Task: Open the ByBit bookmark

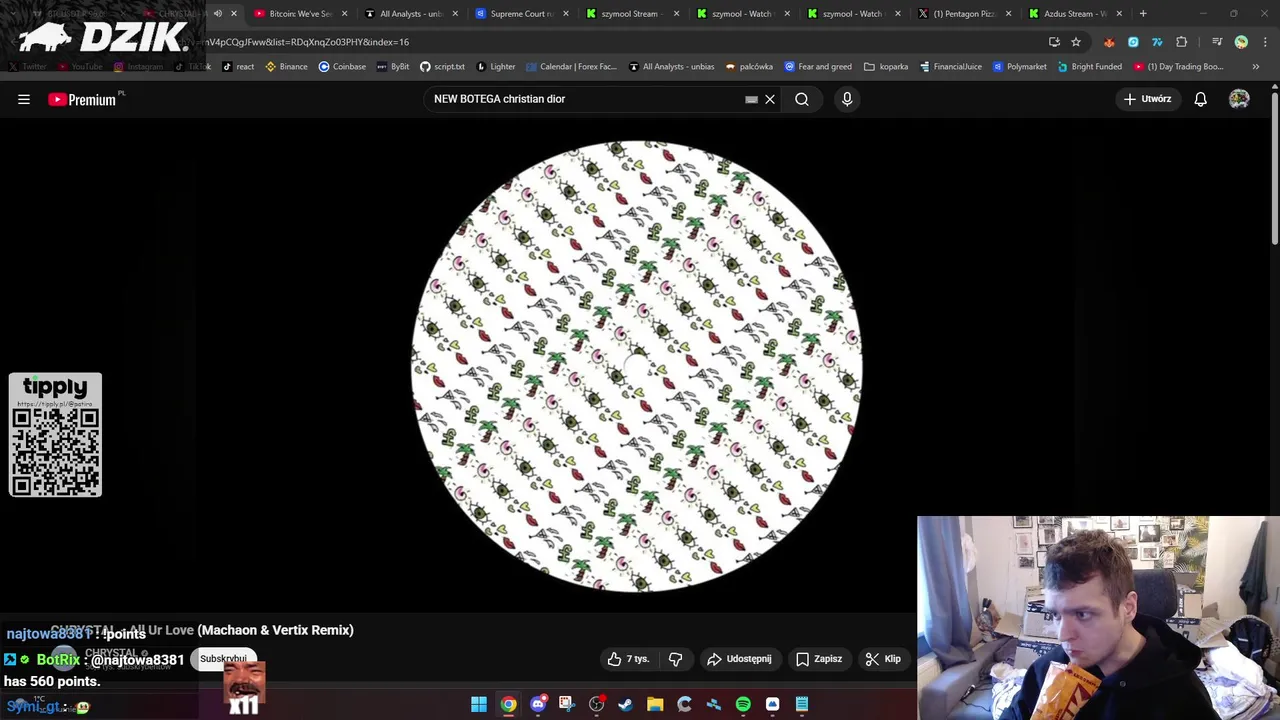Action: click(393, 67)
